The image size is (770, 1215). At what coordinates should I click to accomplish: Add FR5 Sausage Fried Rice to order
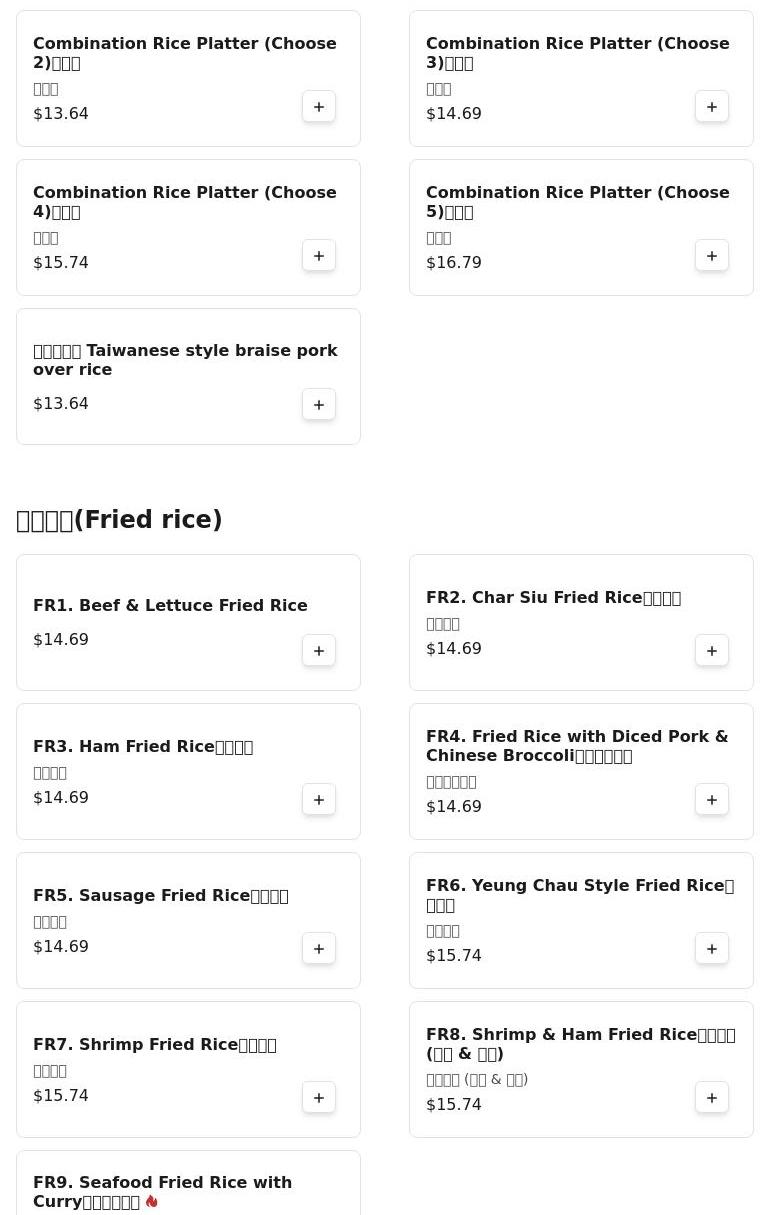point(319,949)
